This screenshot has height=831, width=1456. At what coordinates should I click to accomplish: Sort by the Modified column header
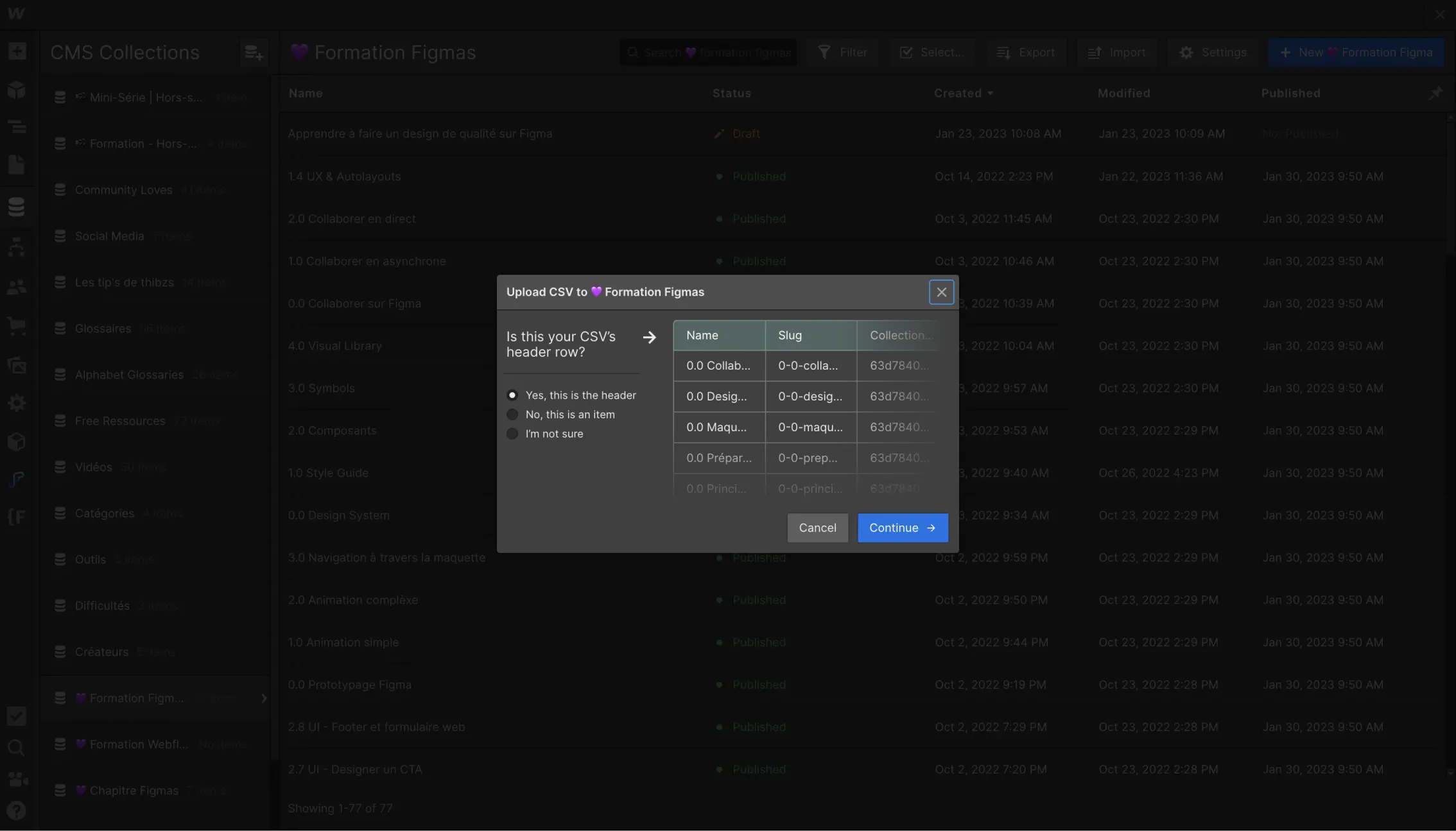(1123, 94)
